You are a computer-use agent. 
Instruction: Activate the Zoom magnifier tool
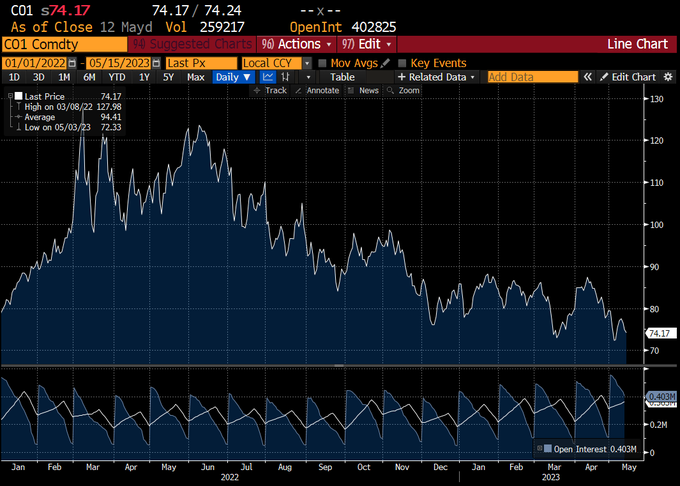tap(404, 90)
